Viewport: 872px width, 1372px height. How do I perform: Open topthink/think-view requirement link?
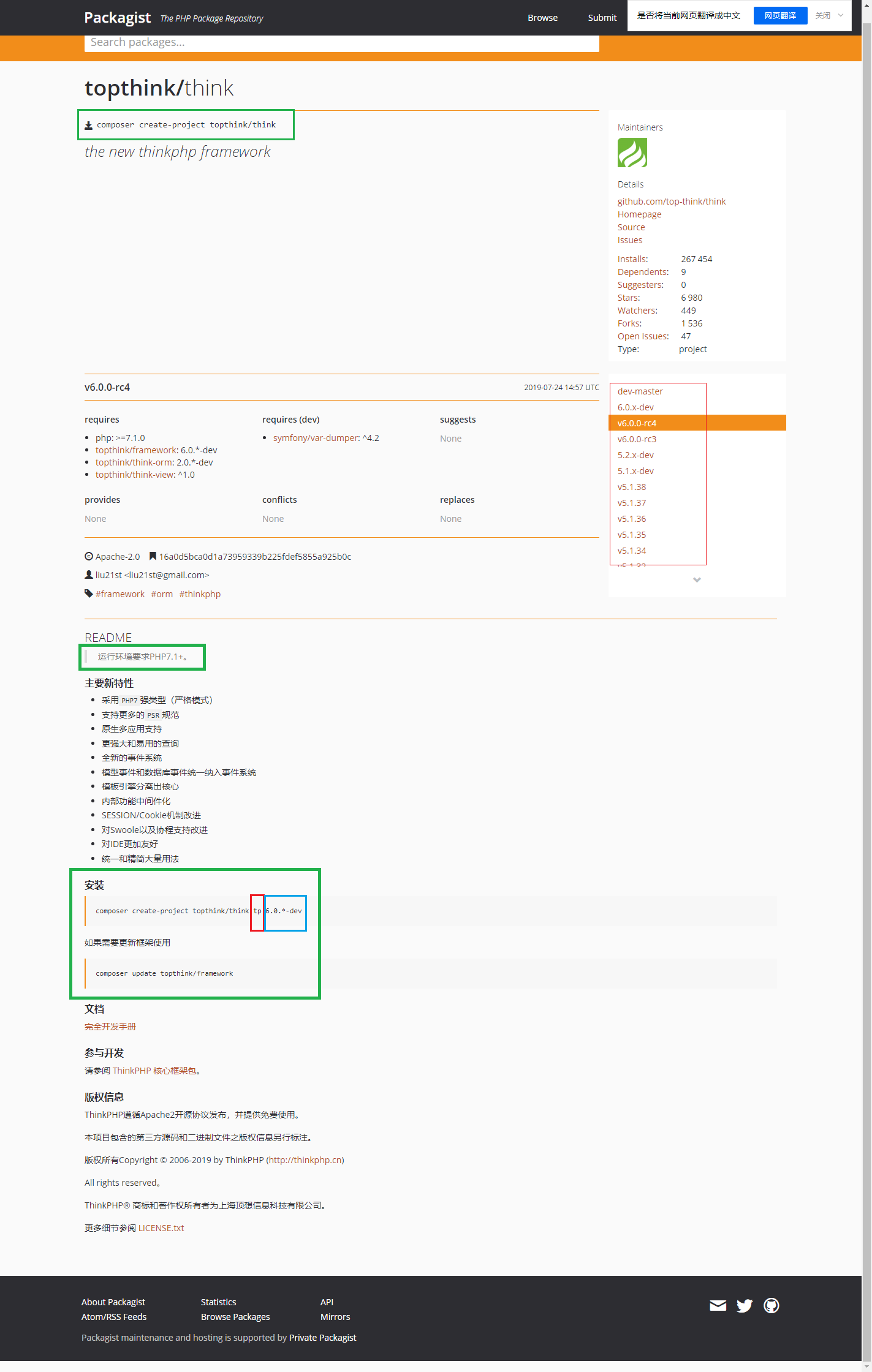[x=135, y=475]
